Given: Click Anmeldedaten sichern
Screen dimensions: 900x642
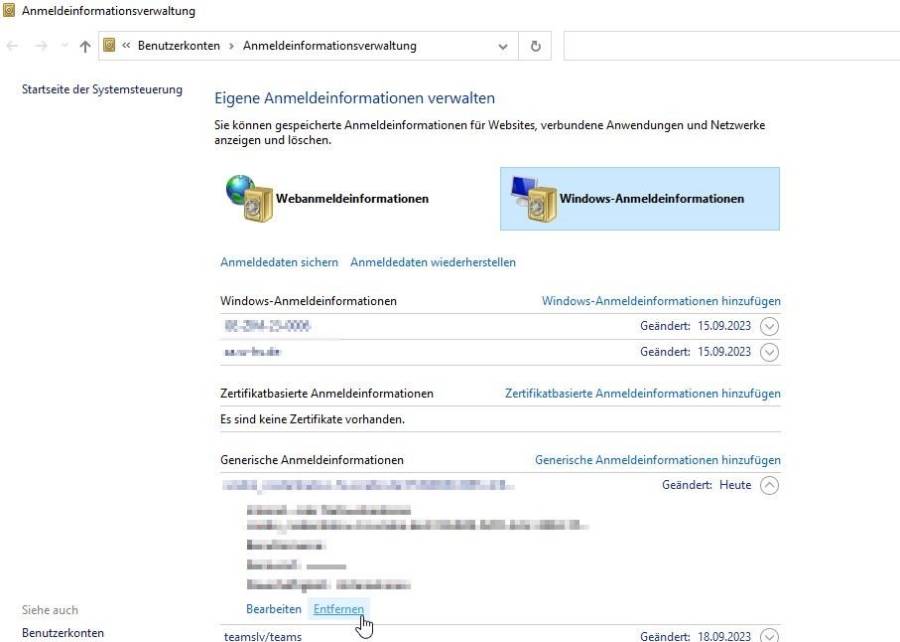Looking at the screenshot, I should [279, 262].
